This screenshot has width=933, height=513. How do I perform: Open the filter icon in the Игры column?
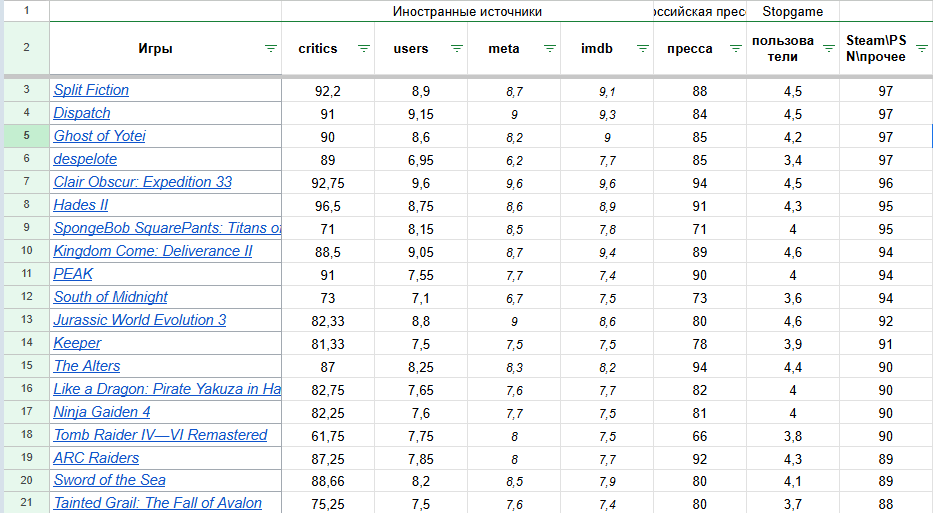[x=270, y=48]
